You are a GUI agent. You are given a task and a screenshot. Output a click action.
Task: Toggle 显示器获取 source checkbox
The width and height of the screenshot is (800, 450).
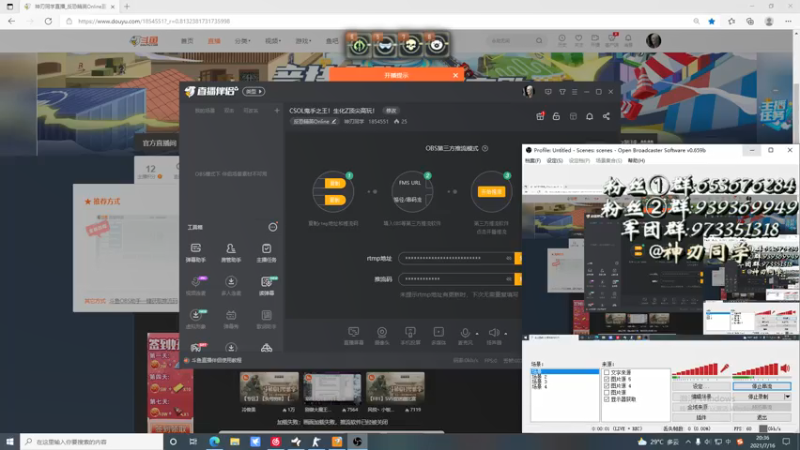tap(607, 399)
